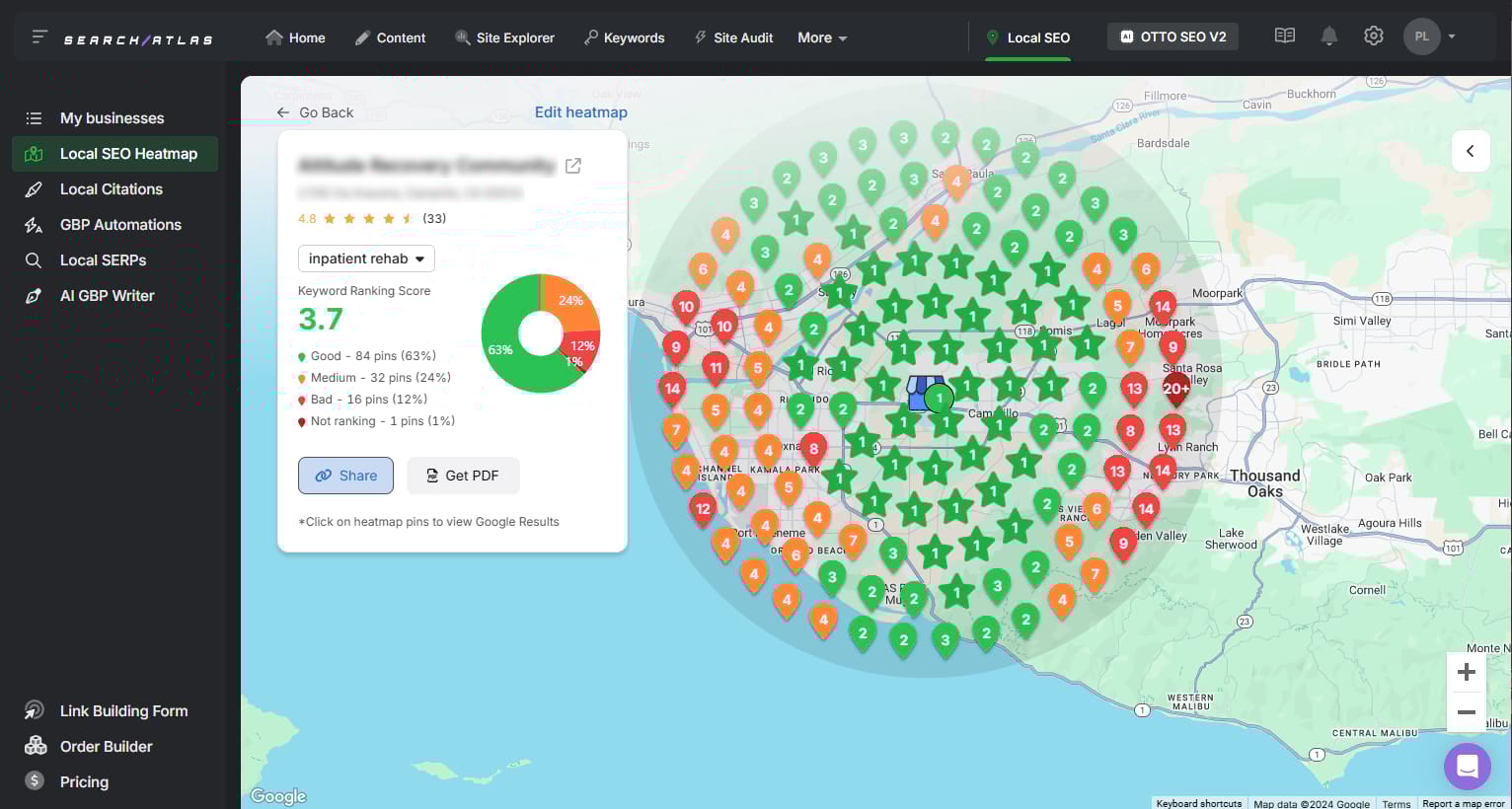Click the knowledge base book icon
This screenshot has height=809, width=1512.
click(x=1284, y=37)
